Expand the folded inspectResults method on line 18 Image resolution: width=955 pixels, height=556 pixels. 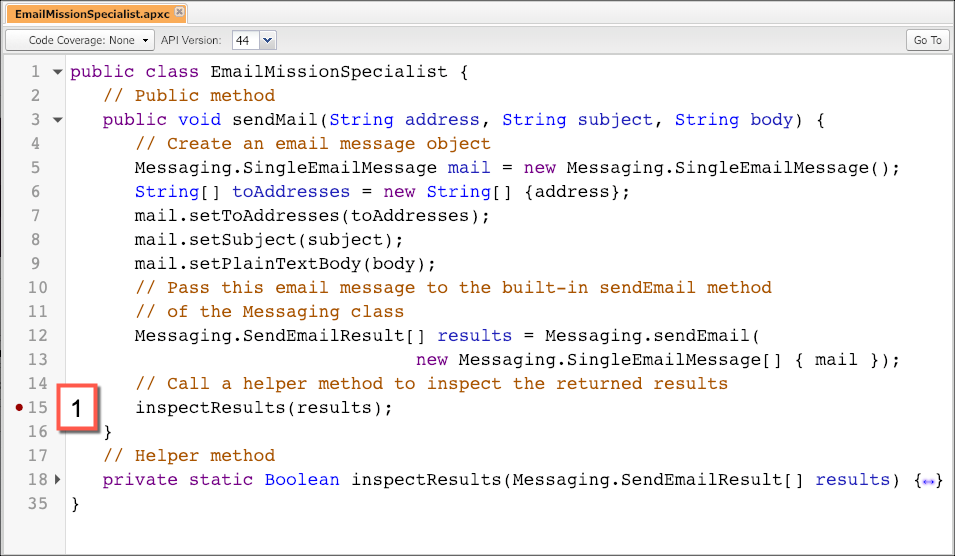[58, 479]
